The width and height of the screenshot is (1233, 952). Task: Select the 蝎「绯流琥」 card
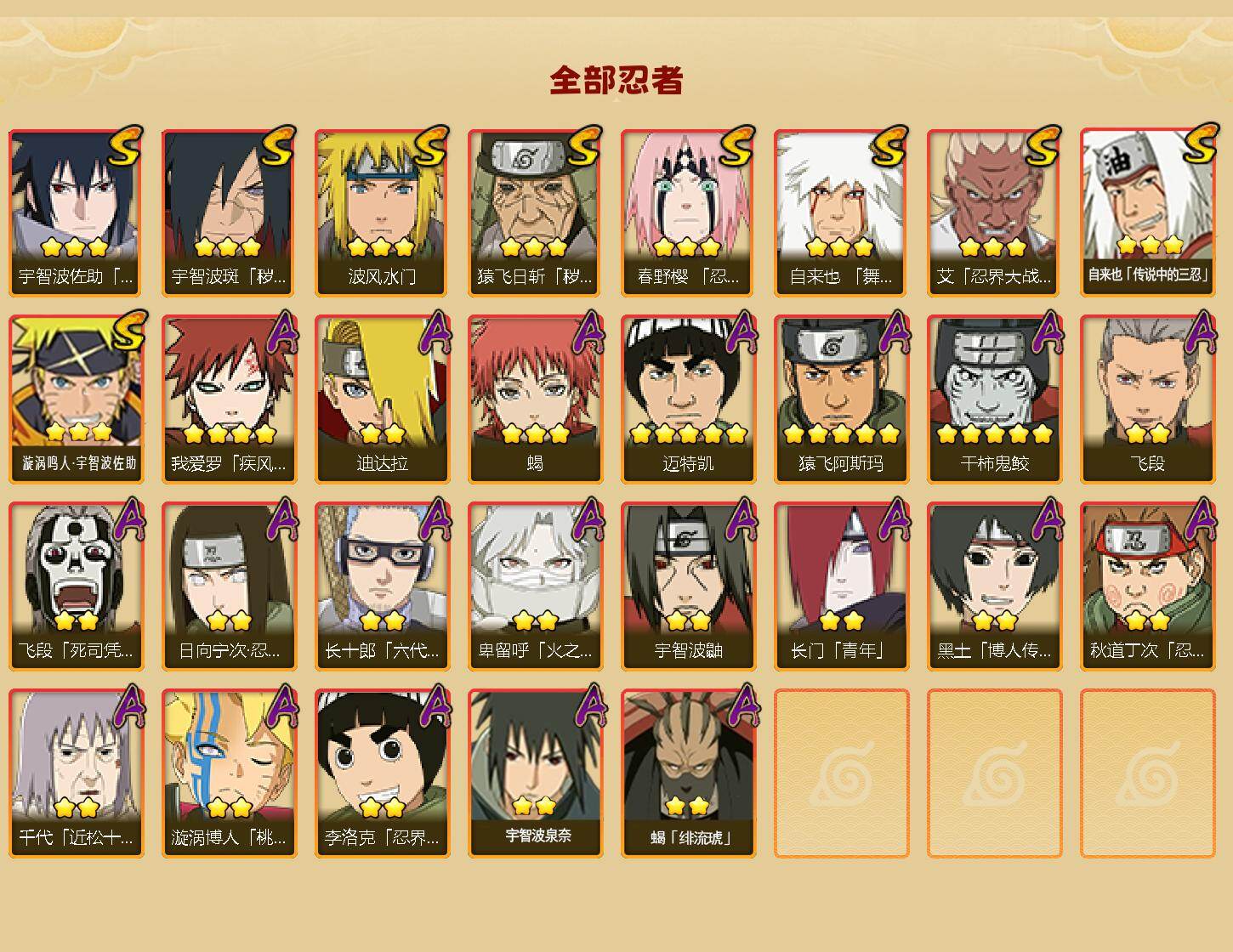click(688, 773)
